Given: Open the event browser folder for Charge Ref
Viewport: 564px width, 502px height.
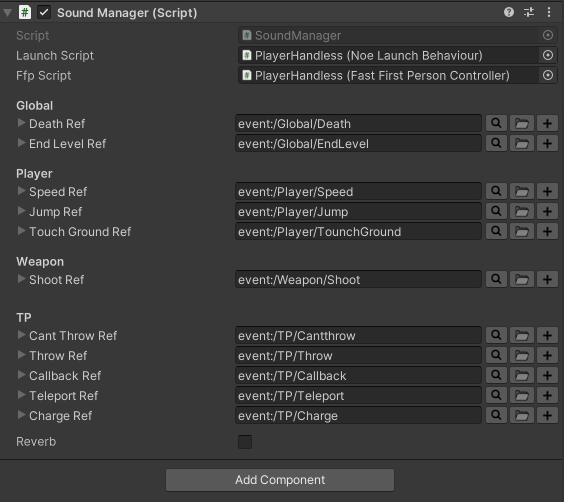Looking at the screenshot, I should (x=522, y=415).
